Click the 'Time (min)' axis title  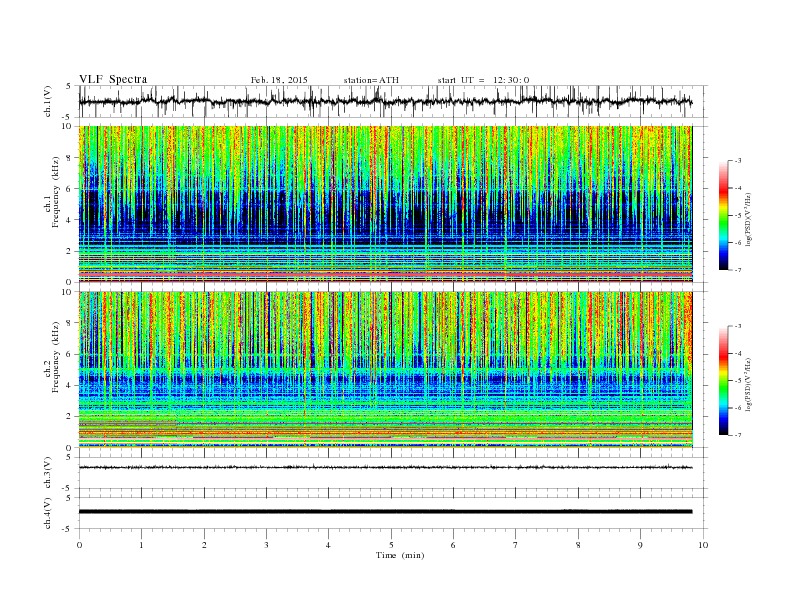(x=400, y=555)
